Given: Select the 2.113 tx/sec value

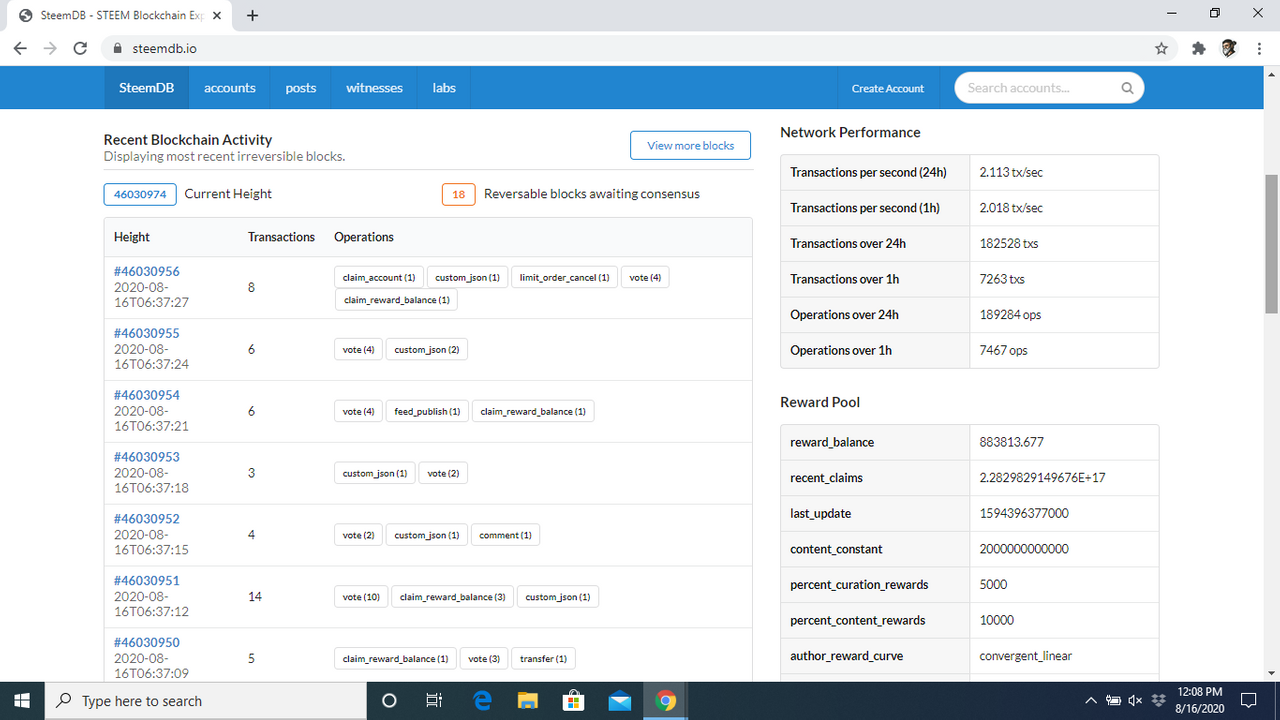Looking at the screenshot, I should (1011, 172).
